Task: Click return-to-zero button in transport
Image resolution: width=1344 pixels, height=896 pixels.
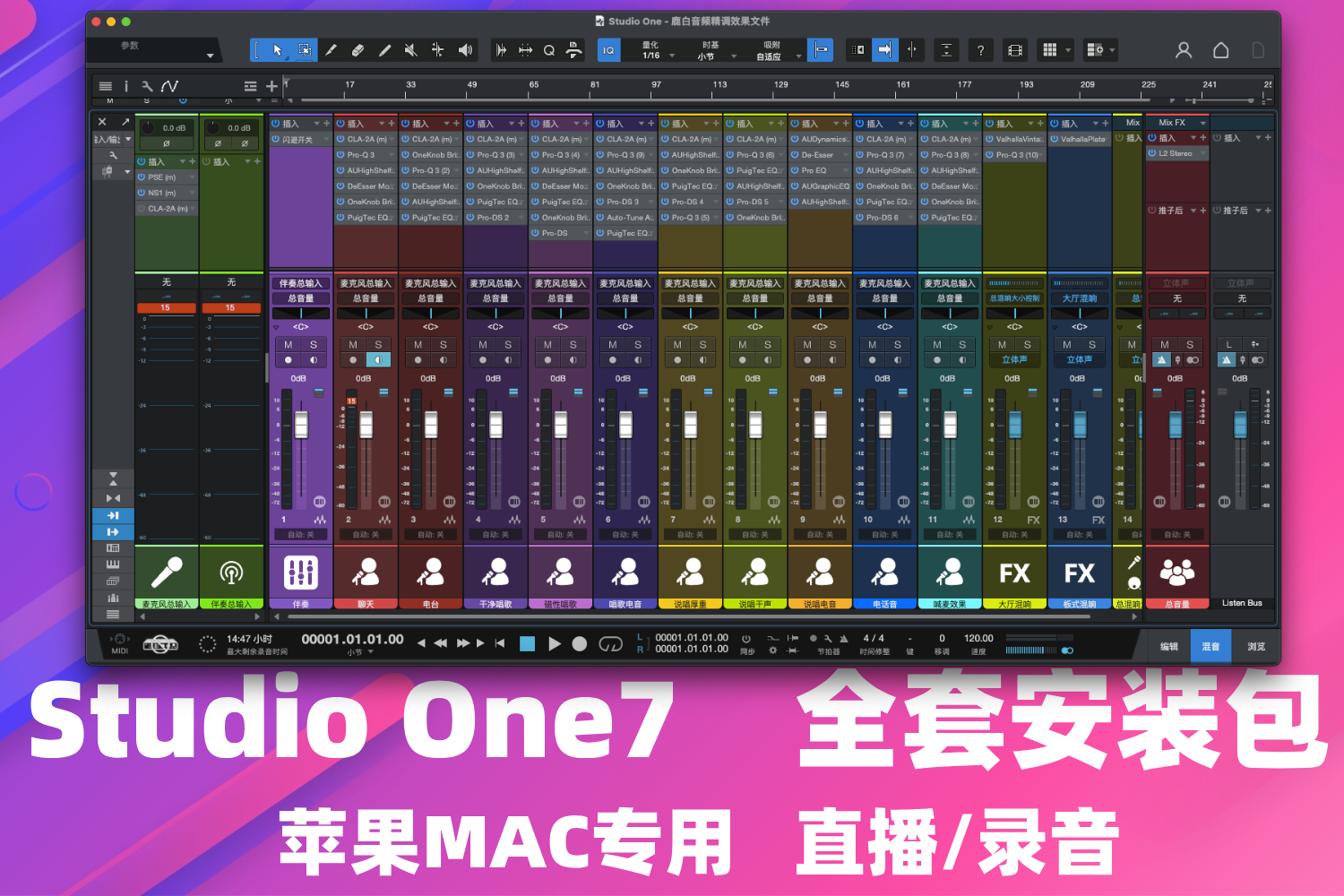Action: click(499, 643)
